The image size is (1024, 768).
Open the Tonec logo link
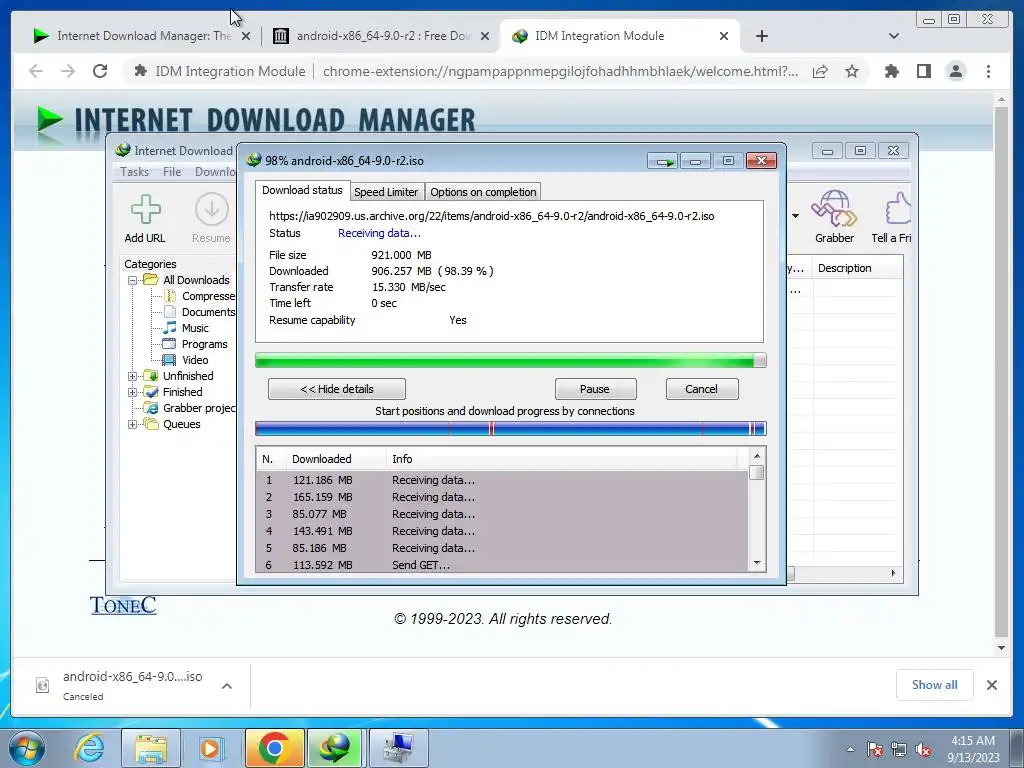[123, 605]
